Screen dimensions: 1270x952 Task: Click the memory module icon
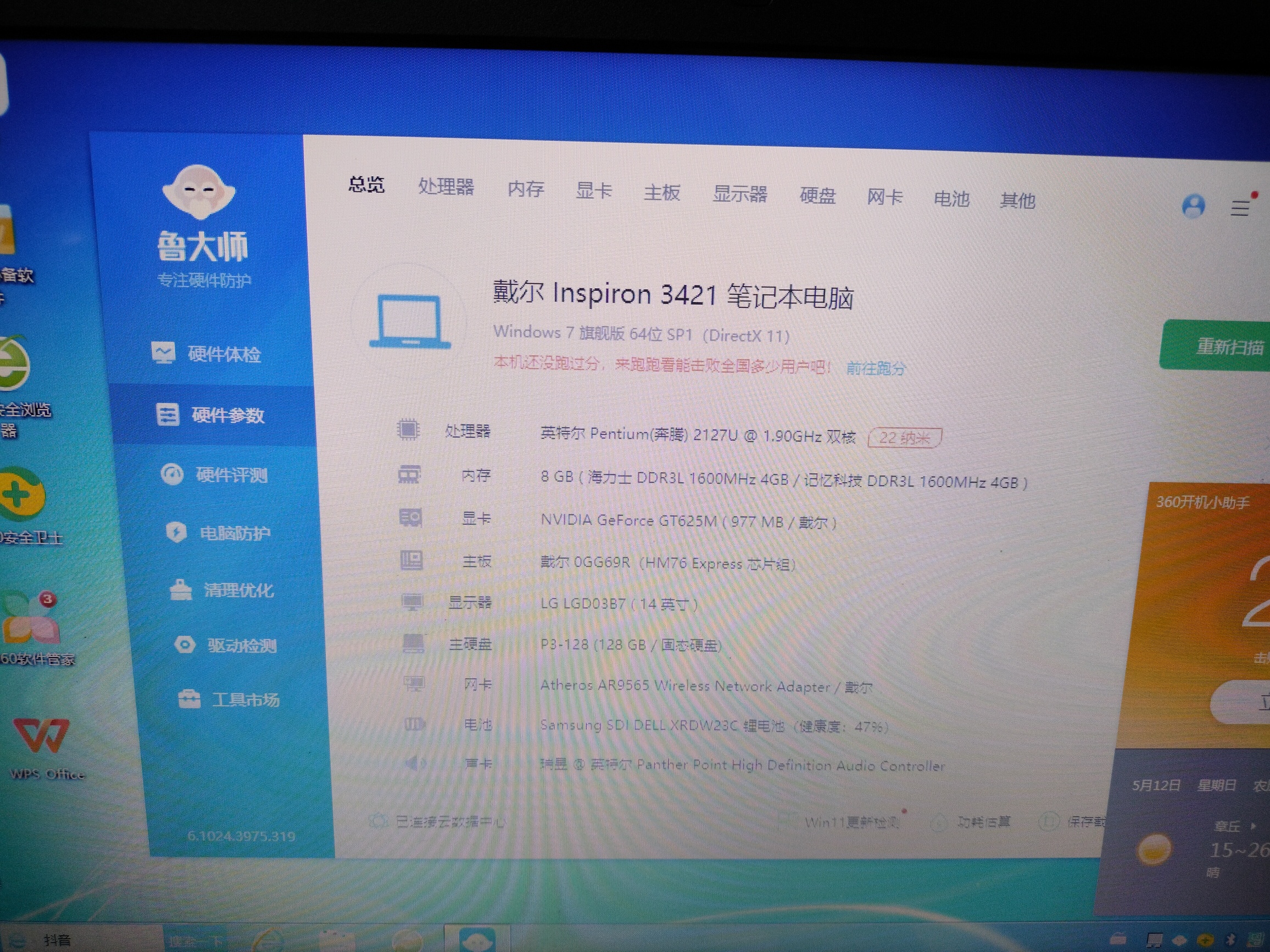(409, 474)
